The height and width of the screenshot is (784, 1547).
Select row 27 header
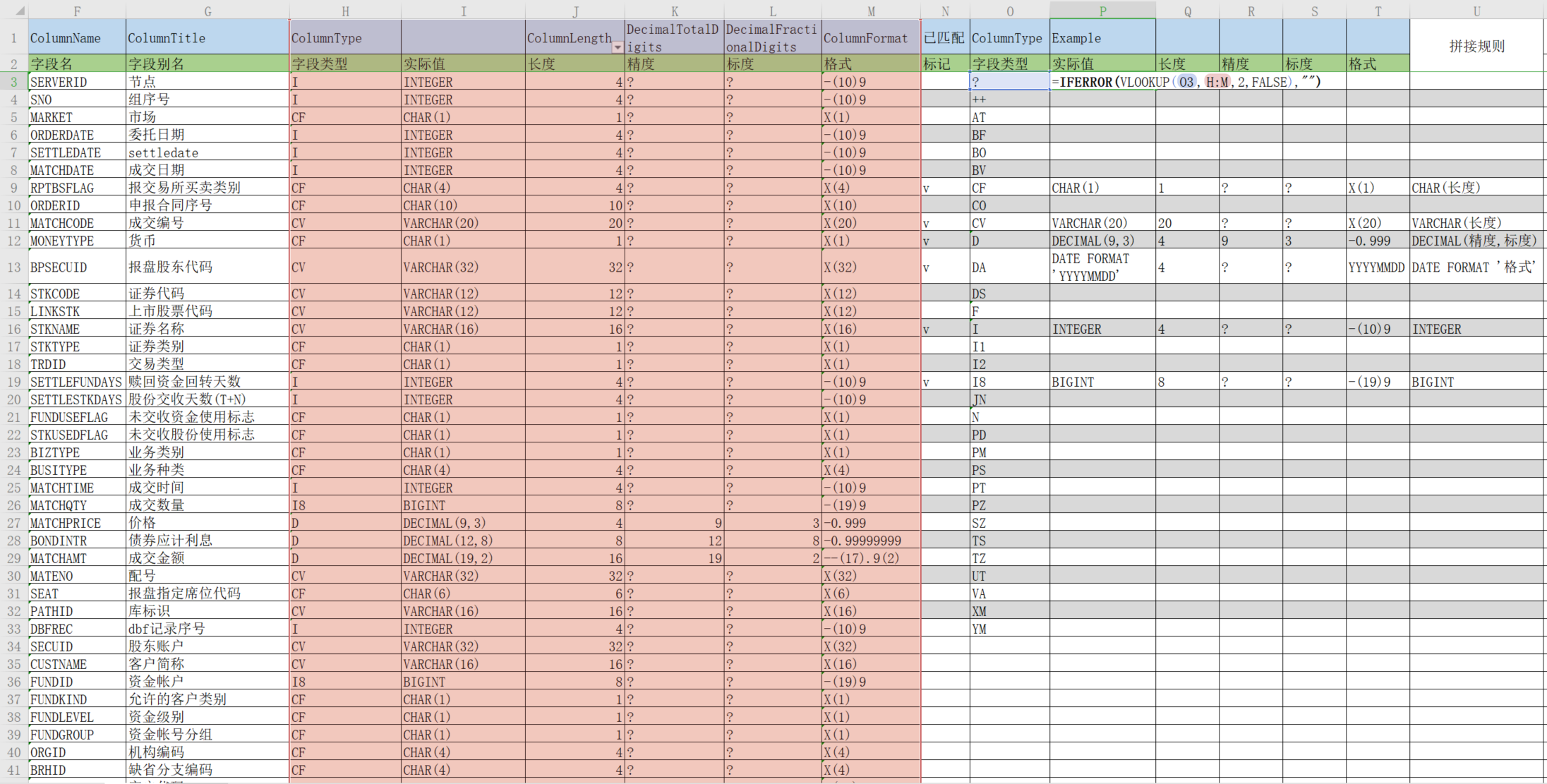[14, 523]
